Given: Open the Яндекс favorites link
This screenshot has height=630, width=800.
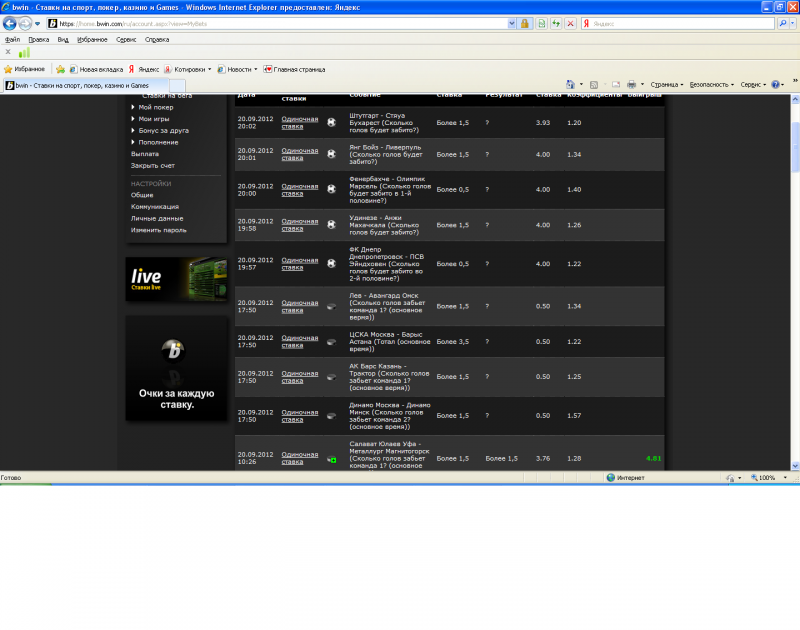Looking at the screenshot, I should click(143, 69).
